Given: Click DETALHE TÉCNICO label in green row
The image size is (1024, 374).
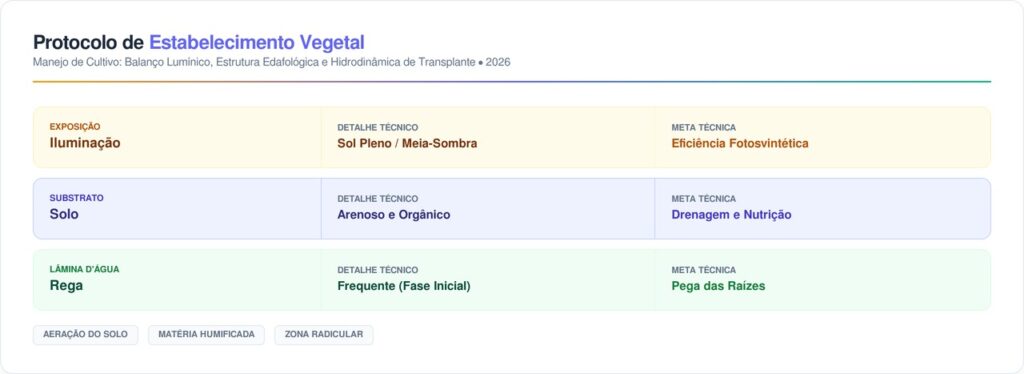Looking at the screenshot, I should [x=377, y=270].
